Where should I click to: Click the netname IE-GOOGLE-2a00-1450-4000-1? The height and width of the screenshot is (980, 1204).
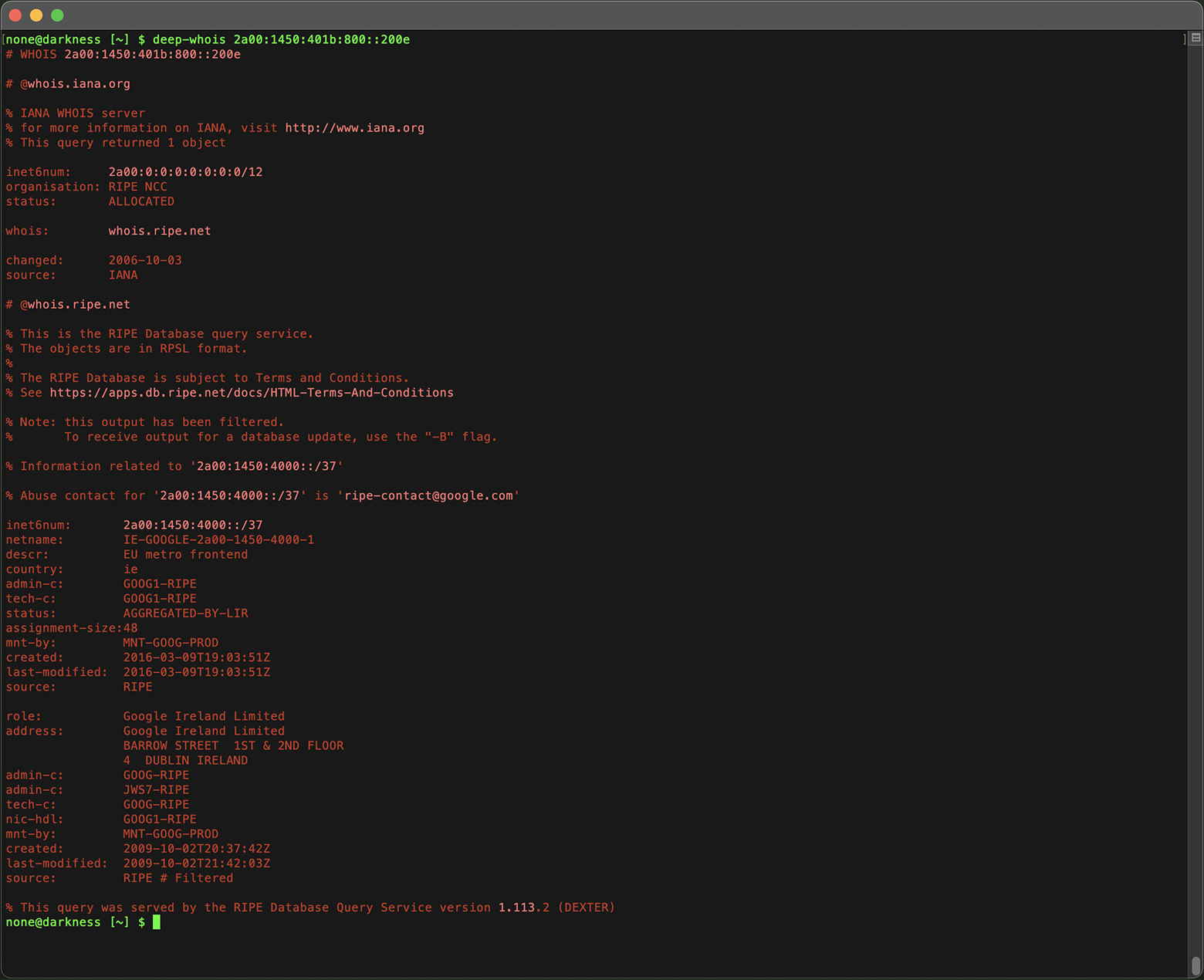click(218, 539)
